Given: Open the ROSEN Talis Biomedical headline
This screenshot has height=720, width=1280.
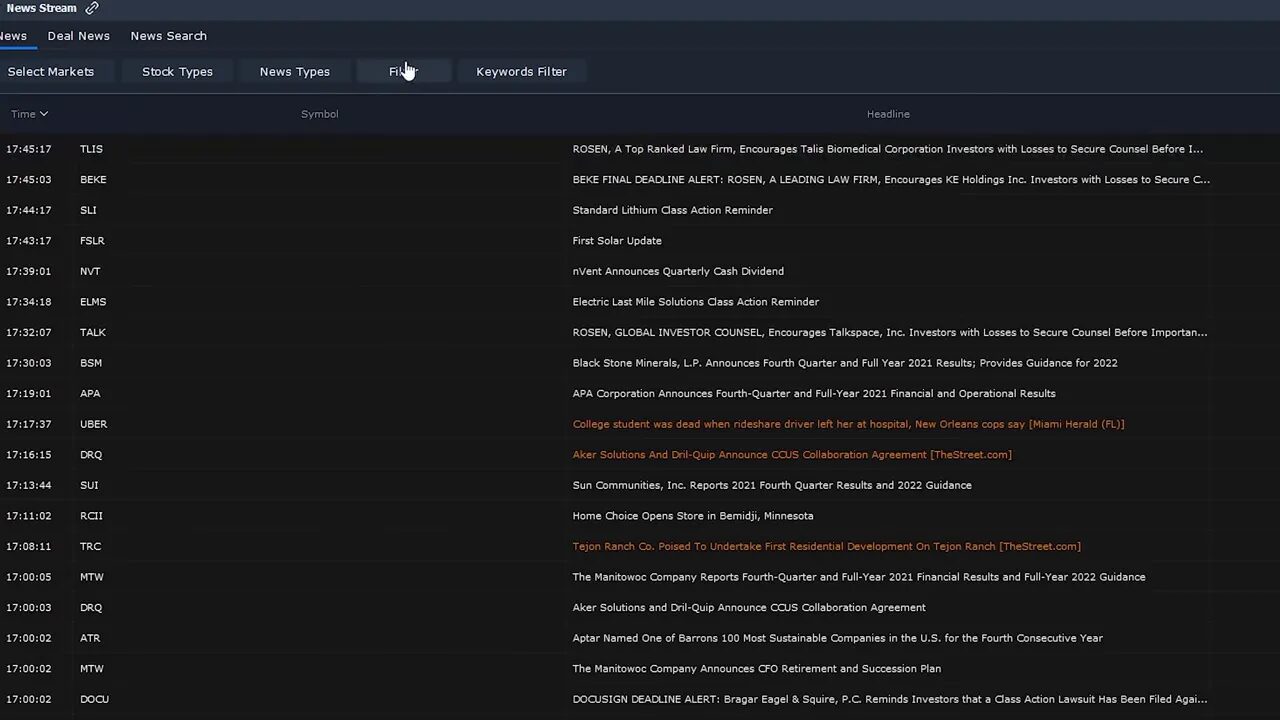Looking at the screenshot, I should point(887,148).
